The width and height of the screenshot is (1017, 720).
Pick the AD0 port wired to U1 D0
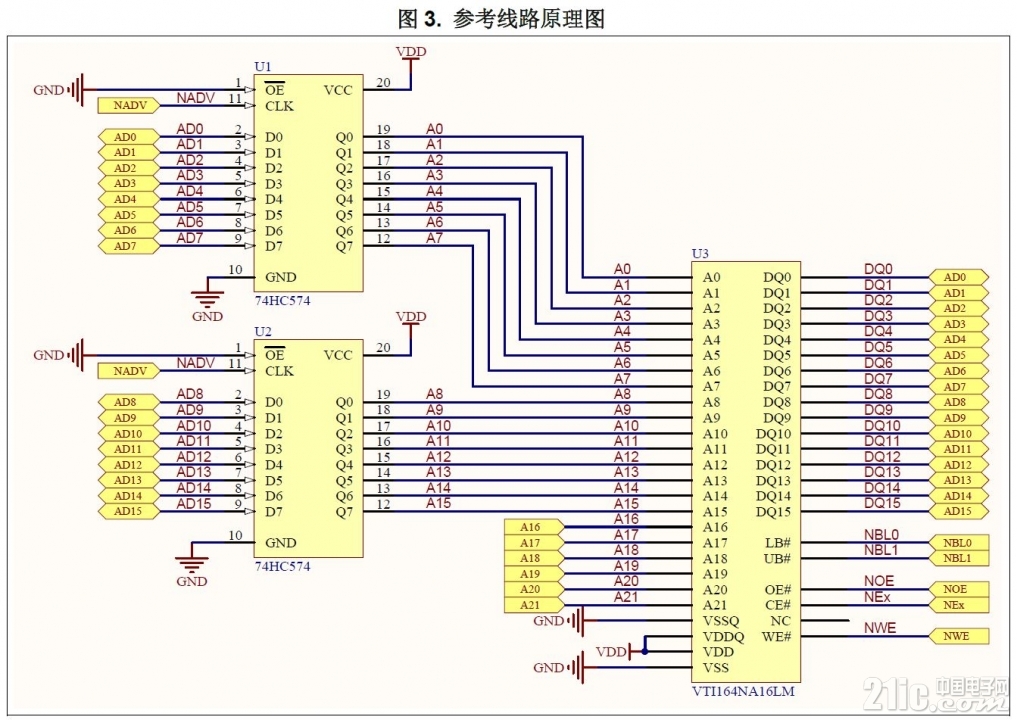pos(128,137)
